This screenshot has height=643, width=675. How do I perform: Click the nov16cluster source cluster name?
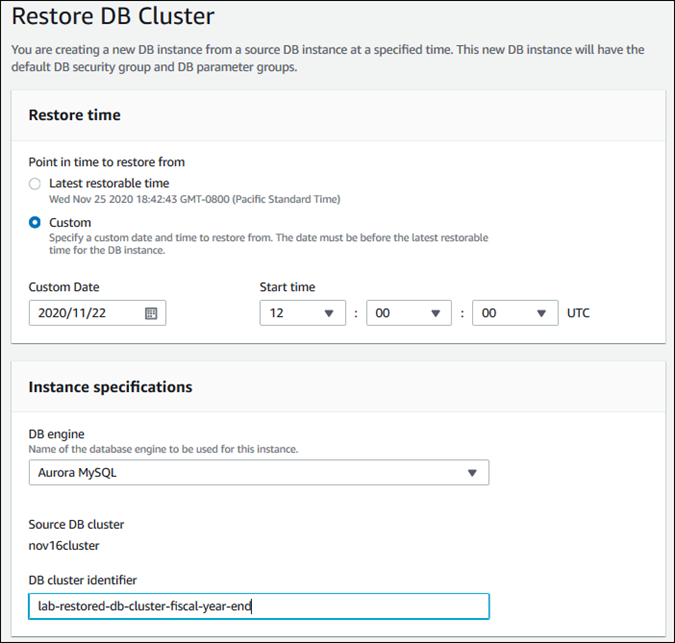(65, 546)
